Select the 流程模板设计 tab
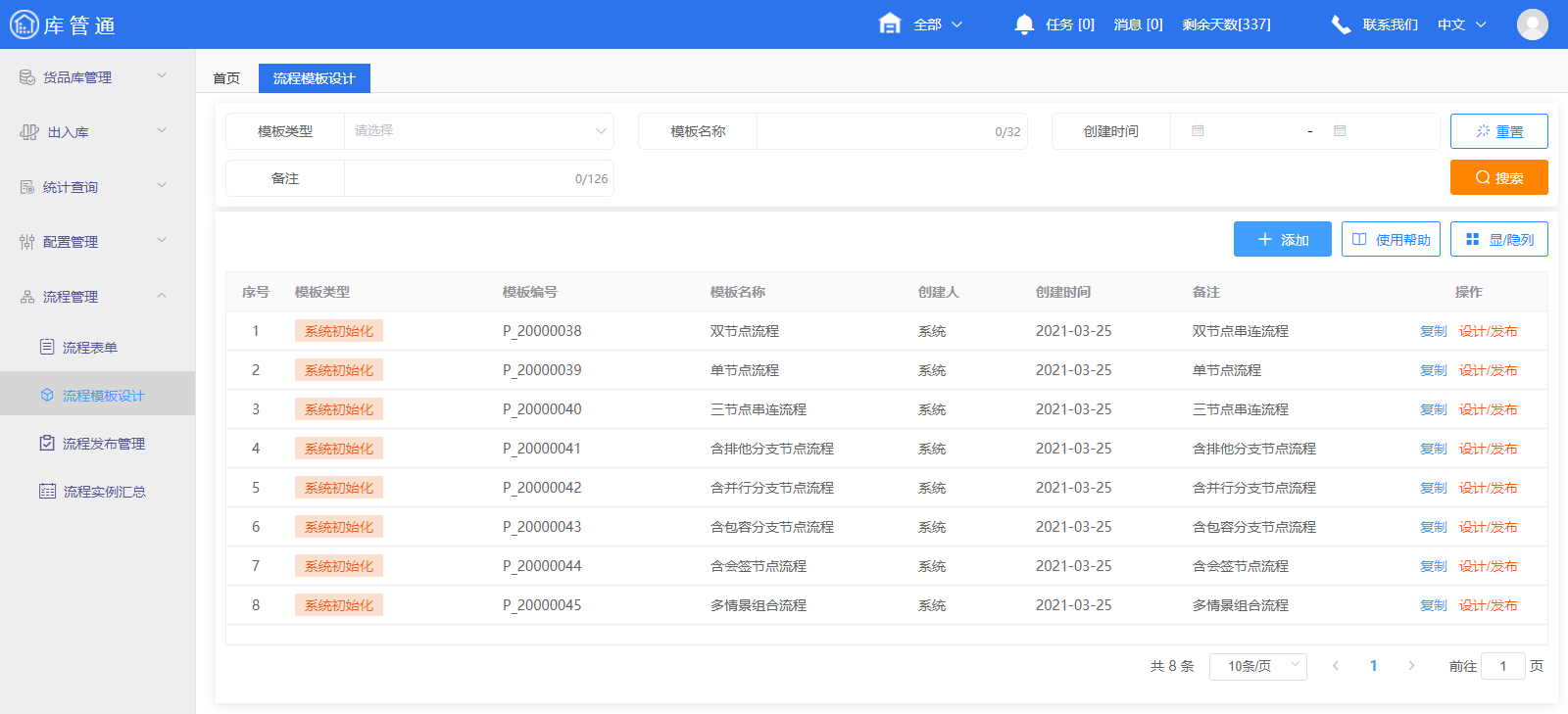Viewport: 1568px width, 714px height. tap(315, 78)
